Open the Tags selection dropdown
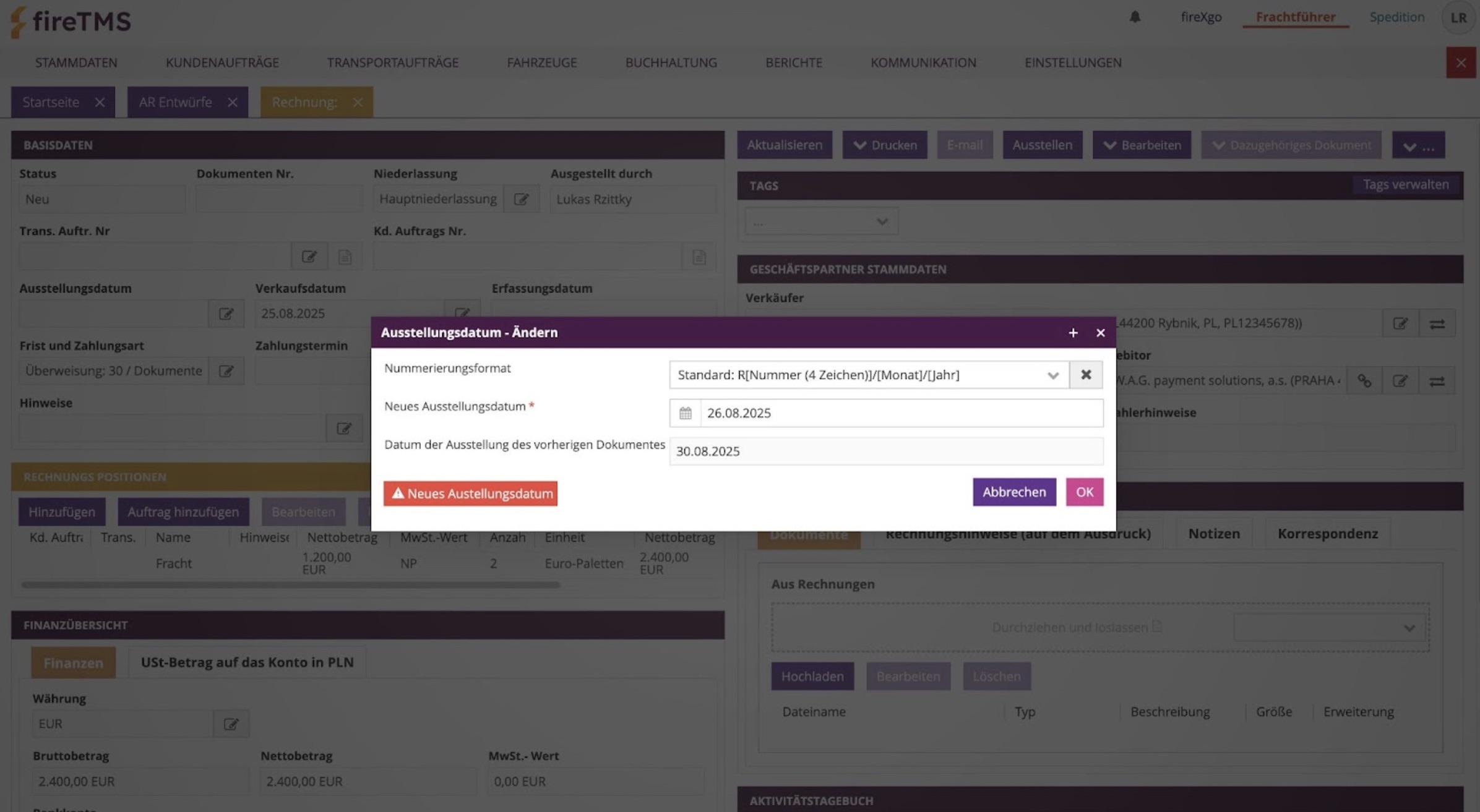 (821, 221)
